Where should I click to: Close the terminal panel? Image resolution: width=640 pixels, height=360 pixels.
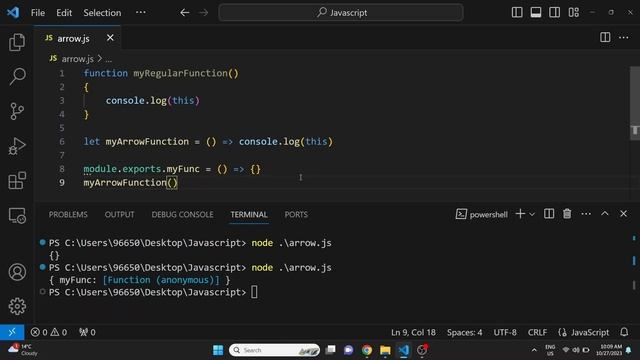(x=623, y=214)
